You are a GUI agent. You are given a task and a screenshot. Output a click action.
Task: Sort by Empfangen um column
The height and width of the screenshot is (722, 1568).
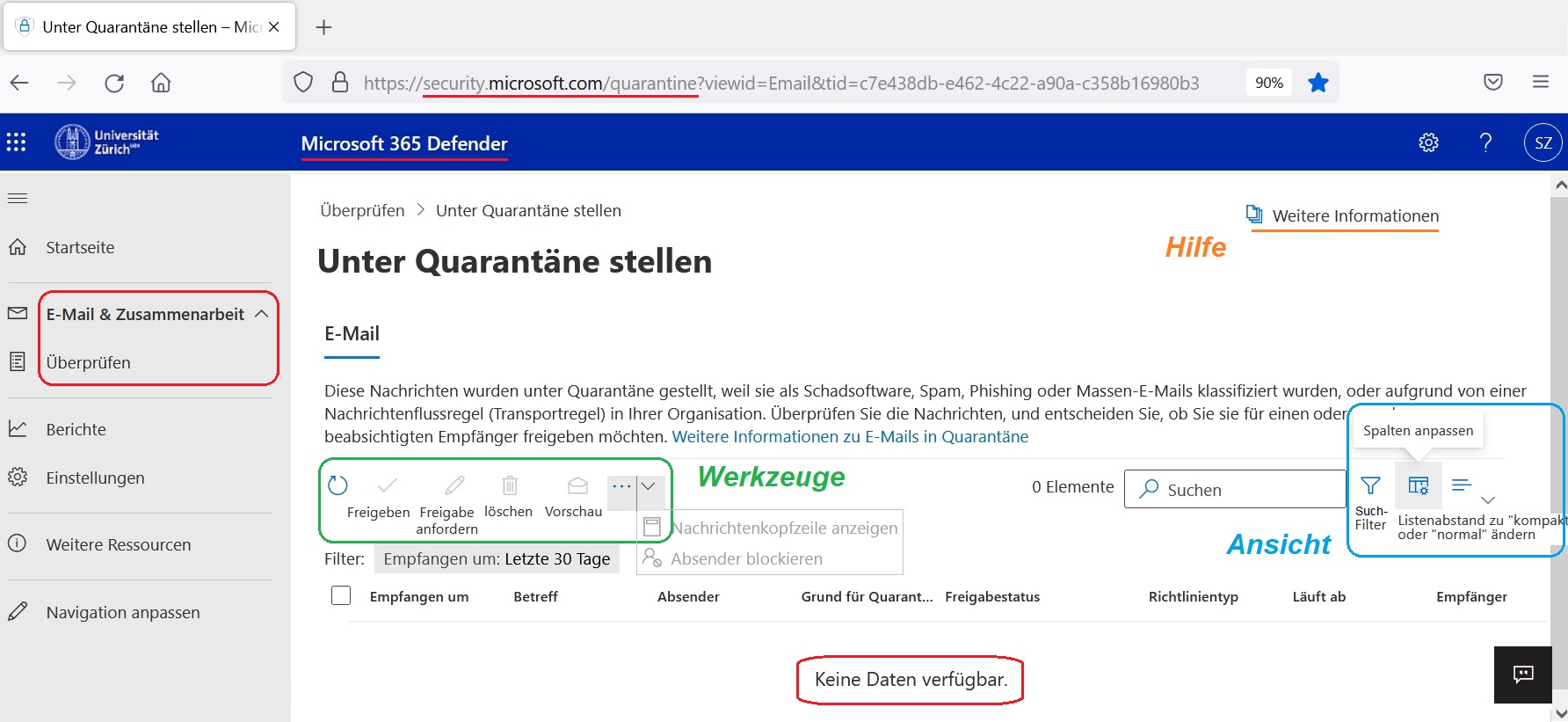[418, 596]
